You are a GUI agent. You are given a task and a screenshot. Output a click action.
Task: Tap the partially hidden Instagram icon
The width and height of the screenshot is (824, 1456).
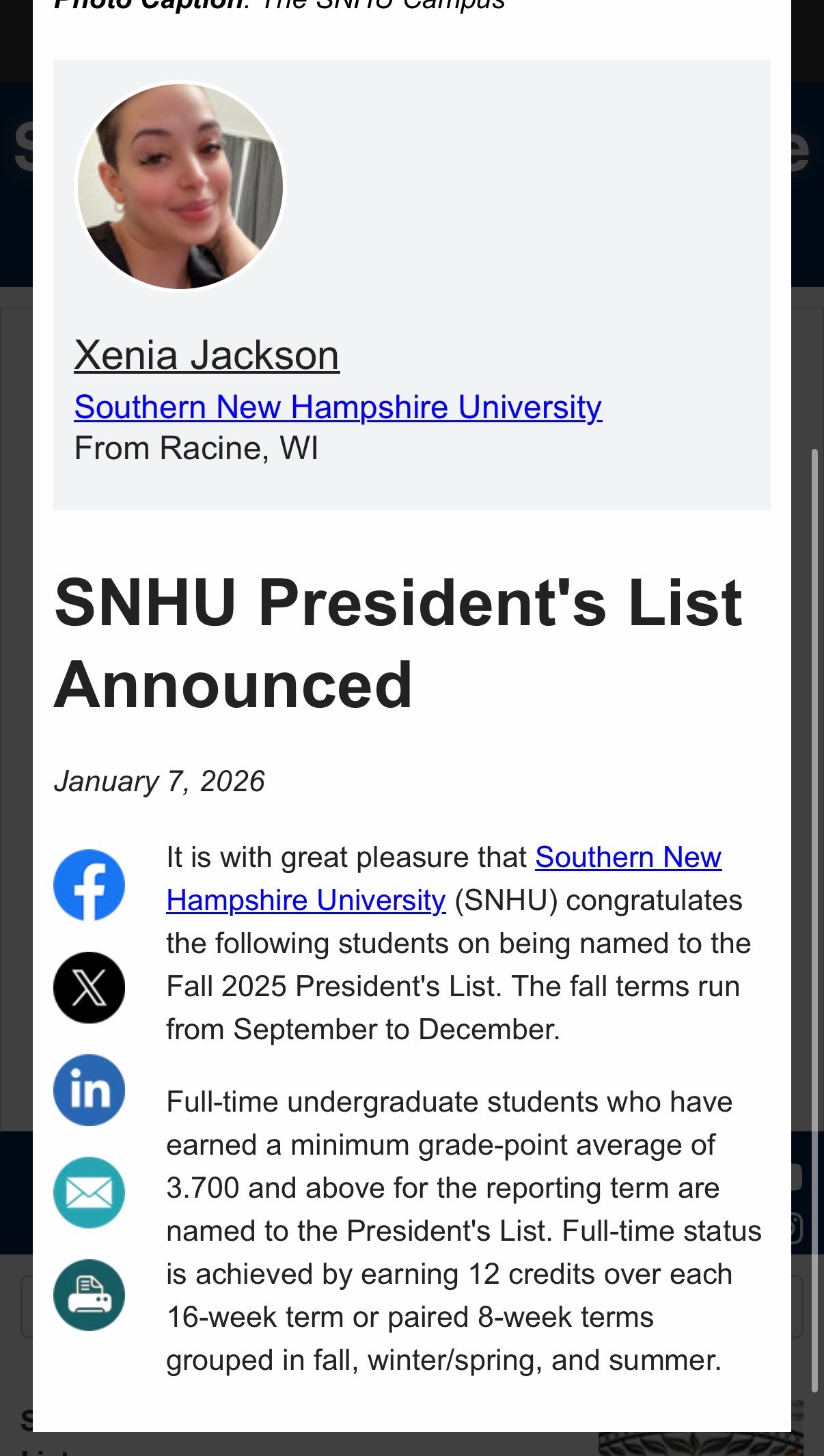pos(797,1228)
